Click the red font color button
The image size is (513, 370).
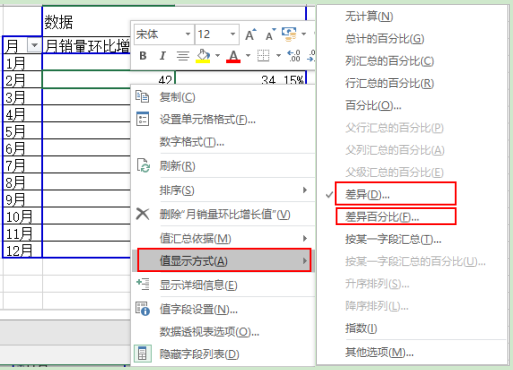233,56
